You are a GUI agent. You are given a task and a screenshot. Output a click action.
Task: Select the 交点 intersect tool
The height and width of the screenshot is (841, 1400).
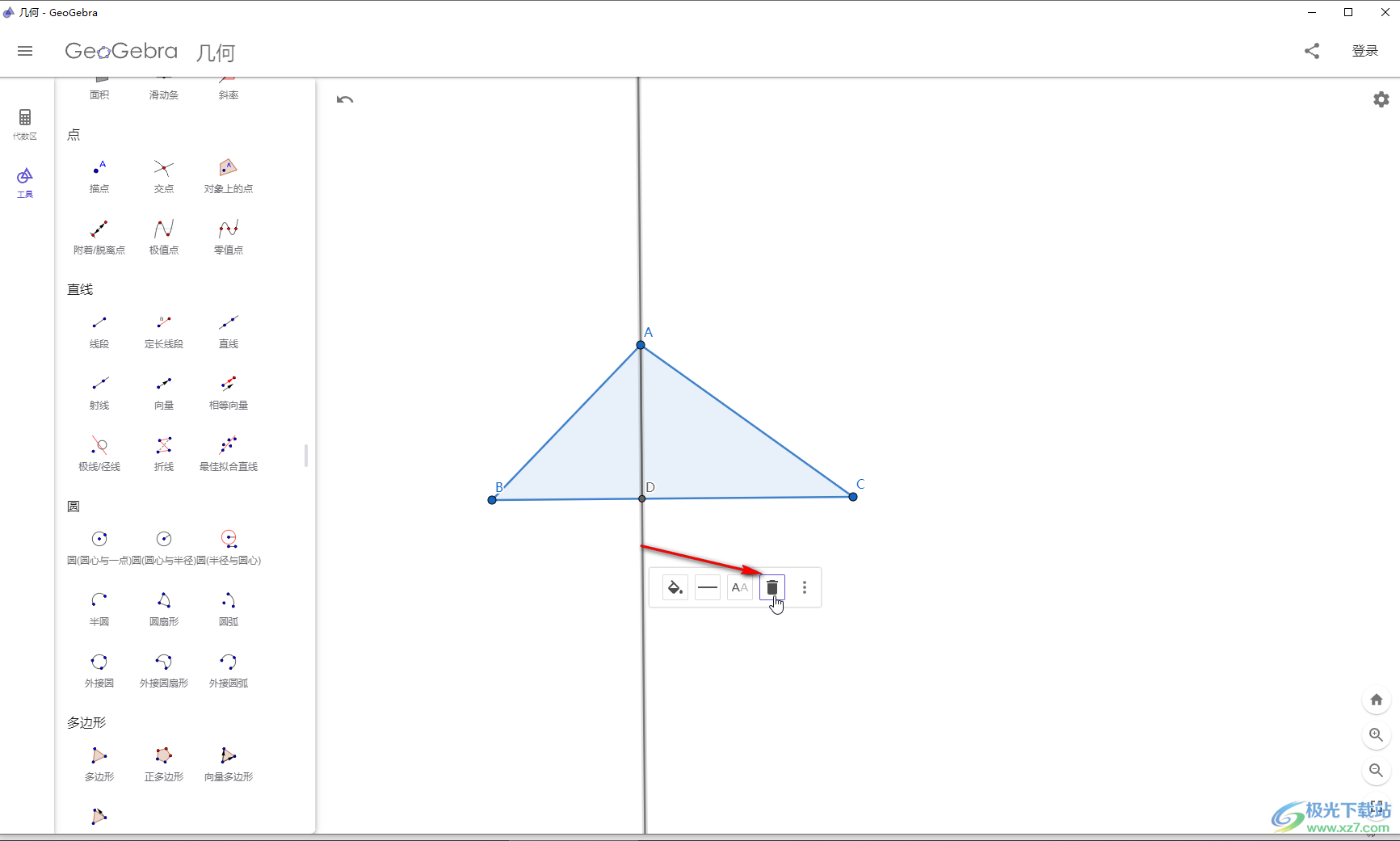coord(164,175)
